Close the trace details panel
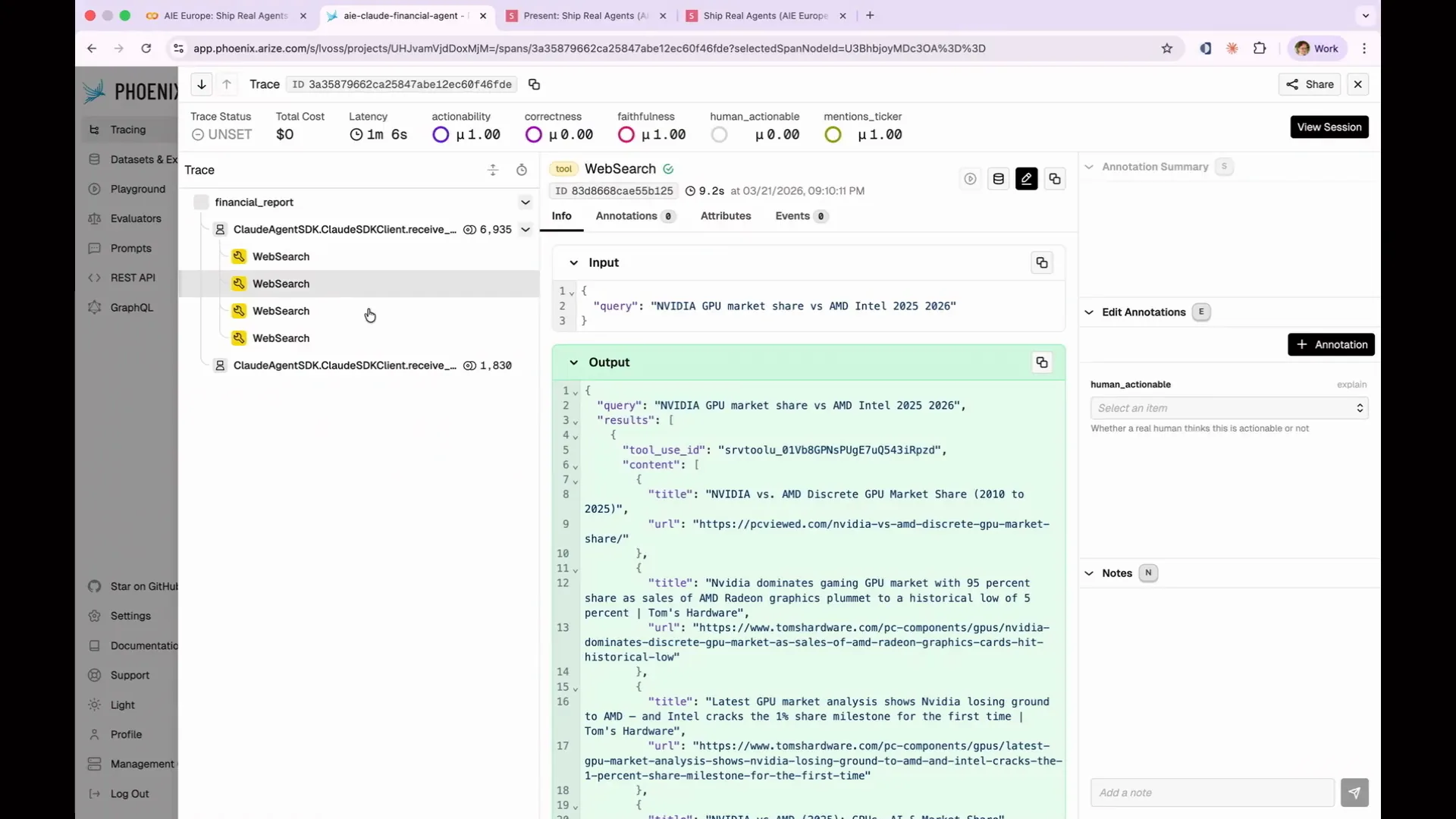 tap(1358, 84)
